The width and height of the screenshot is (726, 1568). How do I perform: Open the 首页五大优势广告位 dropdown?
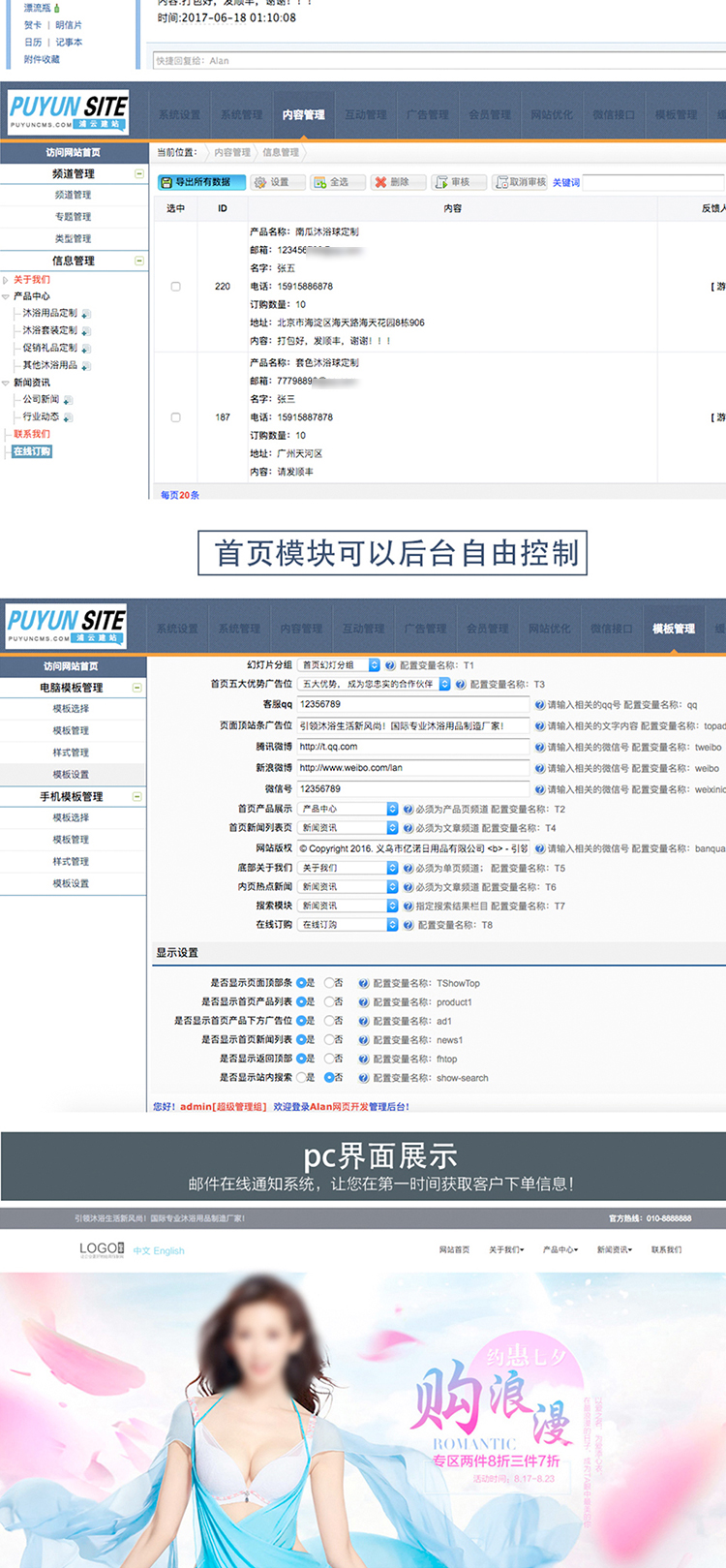[x=375, y=684]
